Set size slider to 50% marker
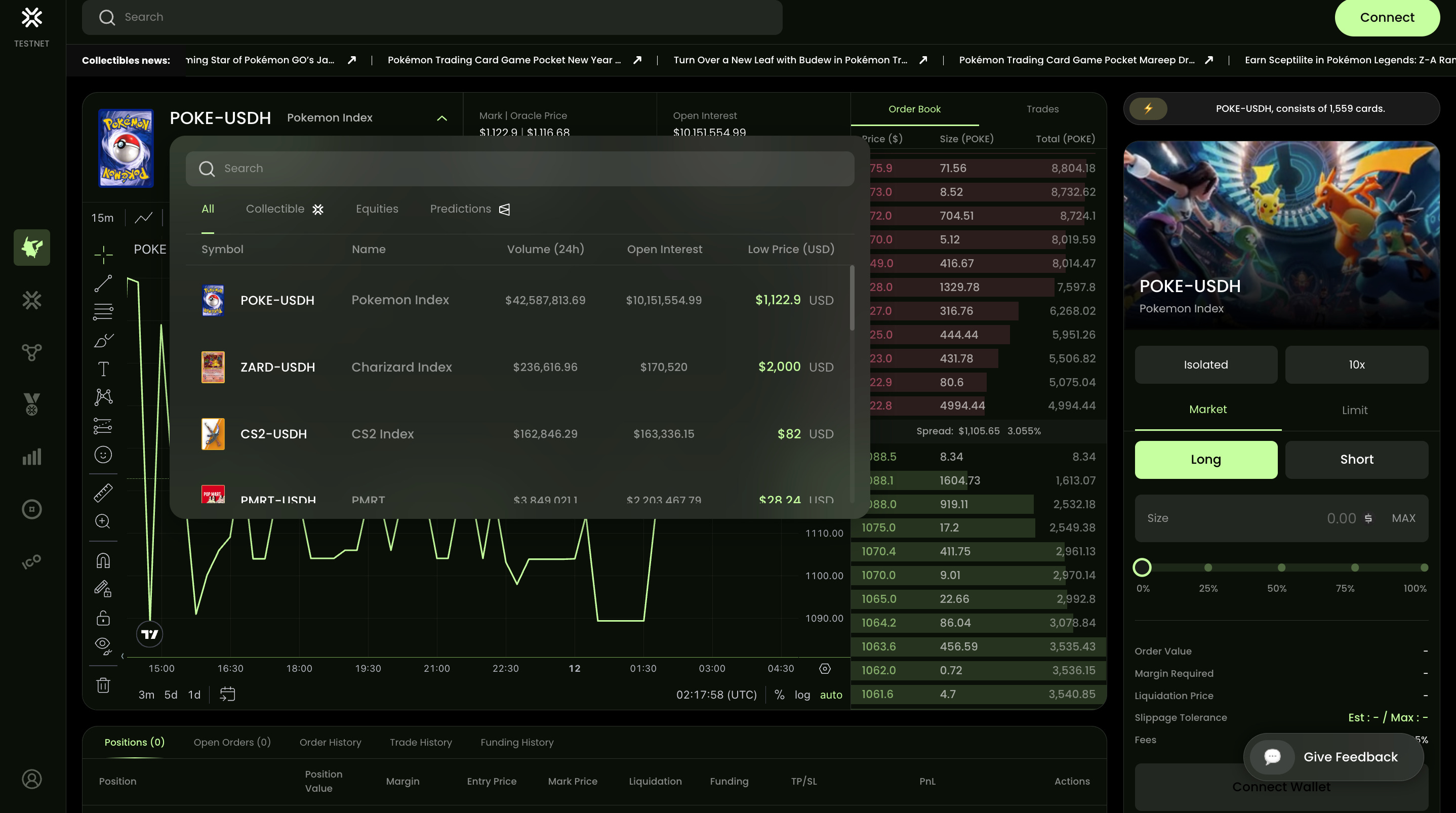This screenshot has width=1456, height=813. 1281,567
